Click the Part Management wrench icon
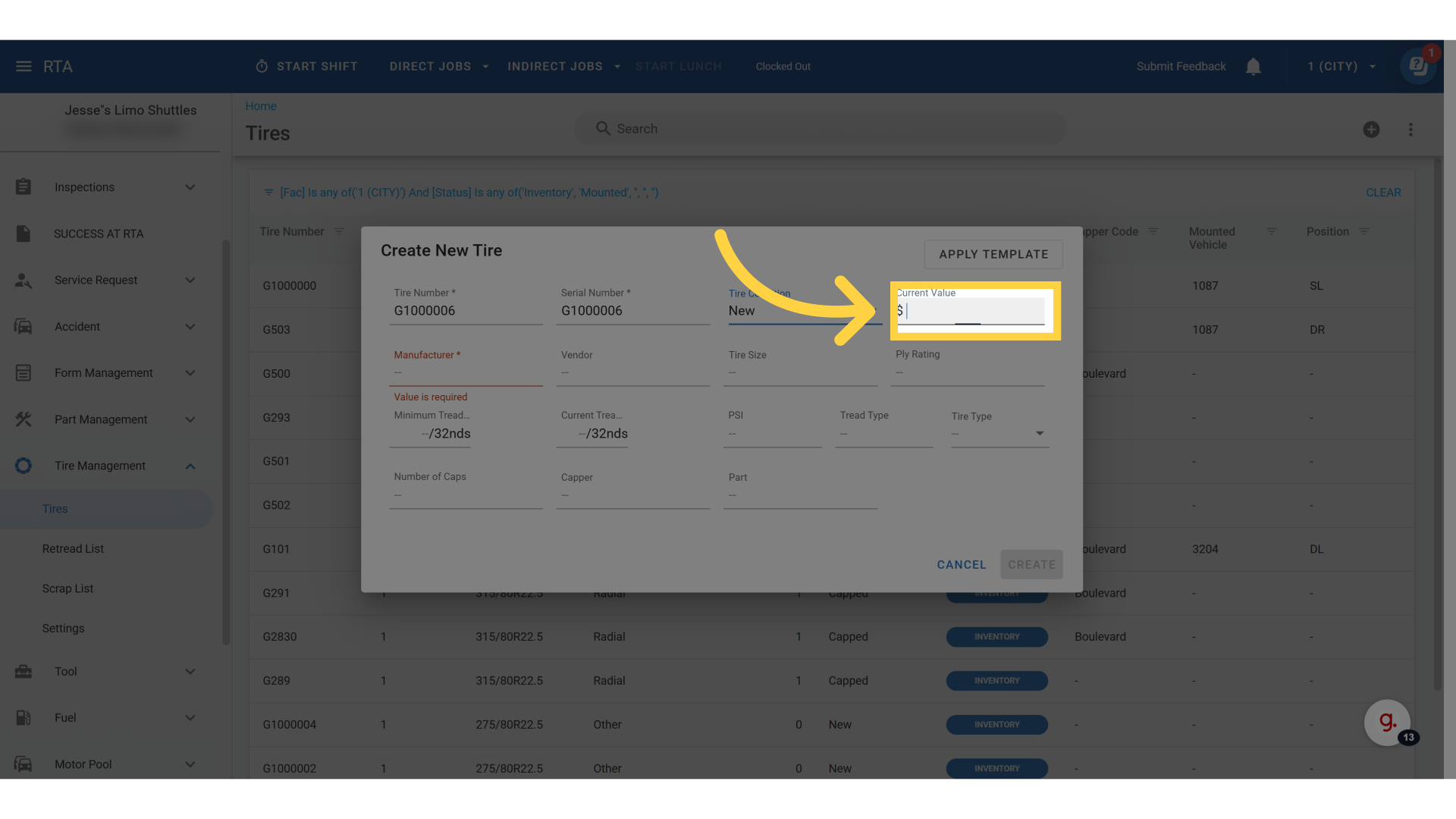The width and height of the screenshot is (1456, 819). pyautogui.click(x=24, y=419)
